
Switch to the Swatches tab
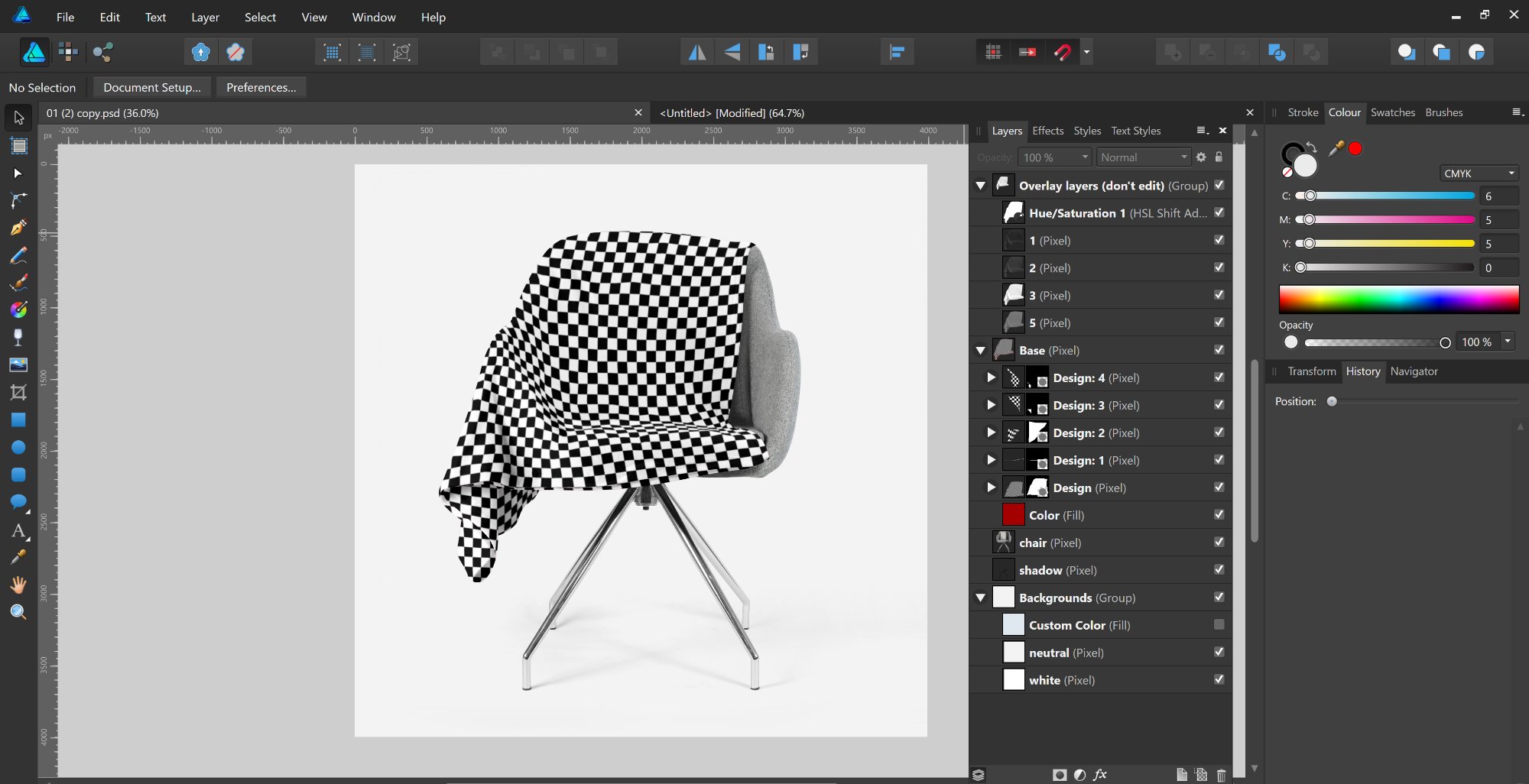click(x=1392, y=112)
